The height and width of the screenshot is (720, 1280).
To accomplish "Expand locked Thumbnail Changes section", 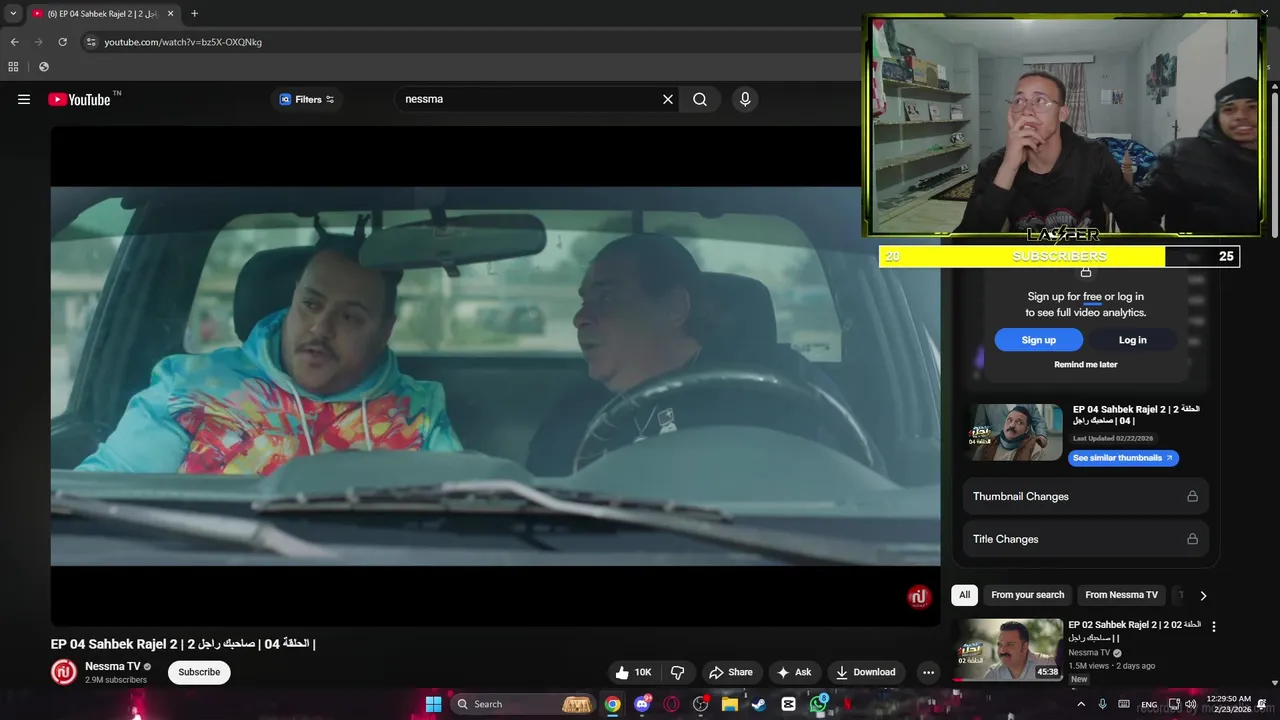I will (1085, 496).
